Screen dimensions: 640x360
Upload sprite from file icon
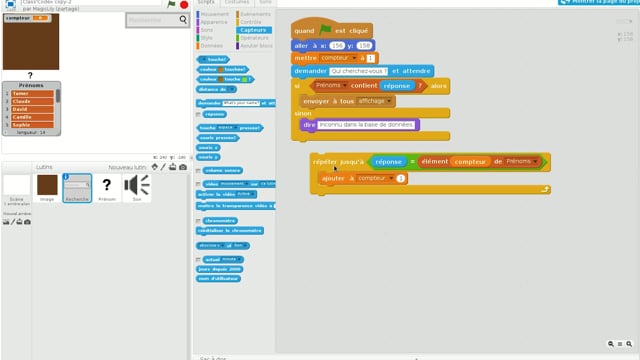[x=173, y=167]
